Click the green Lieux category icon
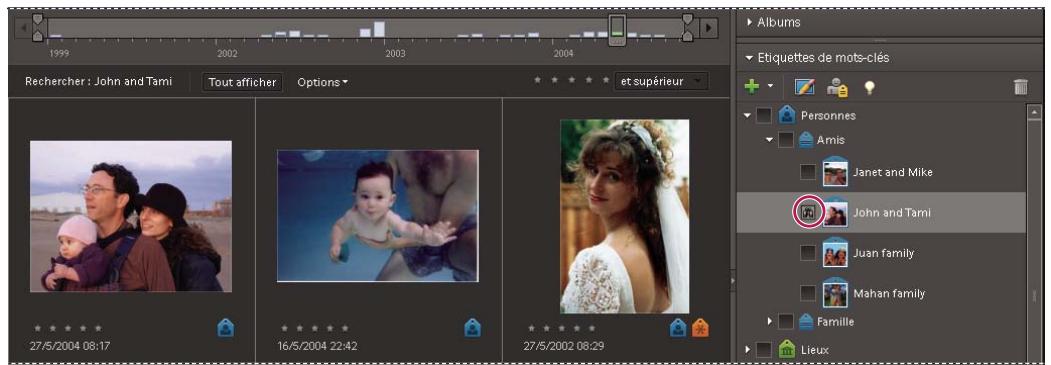 pos(786,349)
